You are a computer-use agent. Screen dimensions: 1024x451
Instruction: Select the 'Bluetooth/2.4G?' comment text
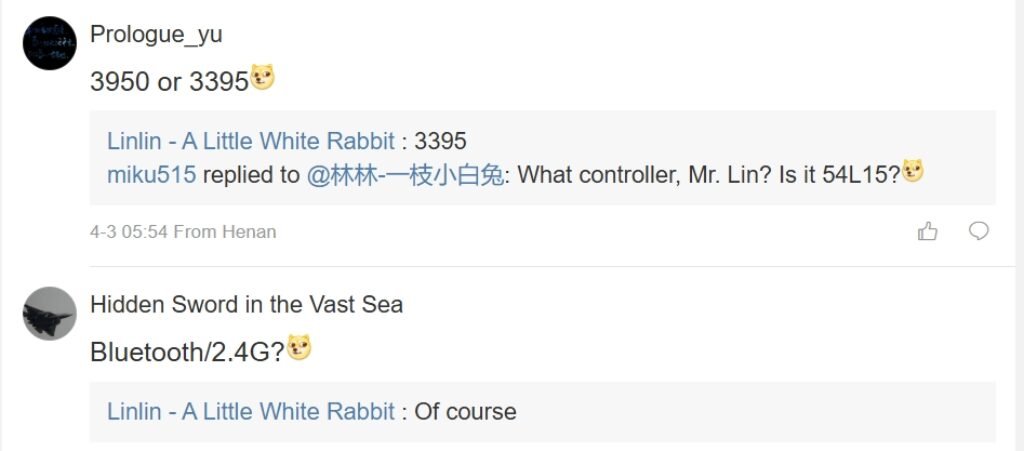coord(187,352)
